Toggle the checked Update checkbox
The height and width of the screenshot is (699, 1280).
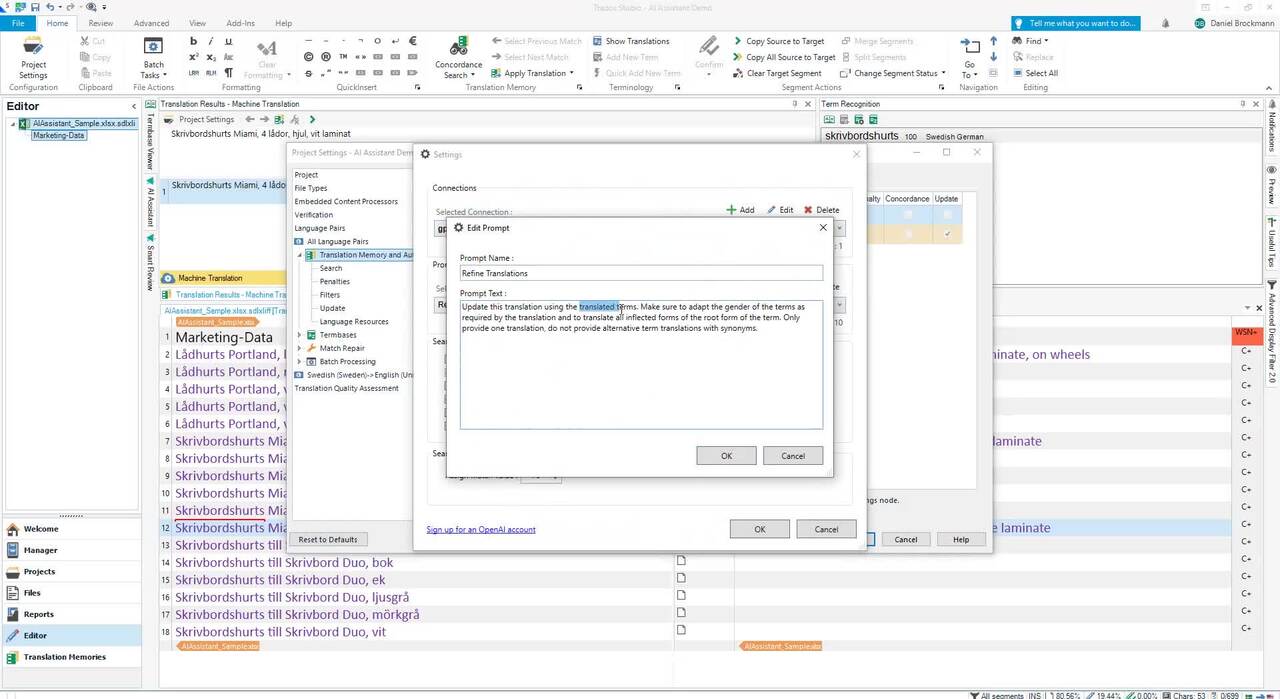click(x=946, y=233)
